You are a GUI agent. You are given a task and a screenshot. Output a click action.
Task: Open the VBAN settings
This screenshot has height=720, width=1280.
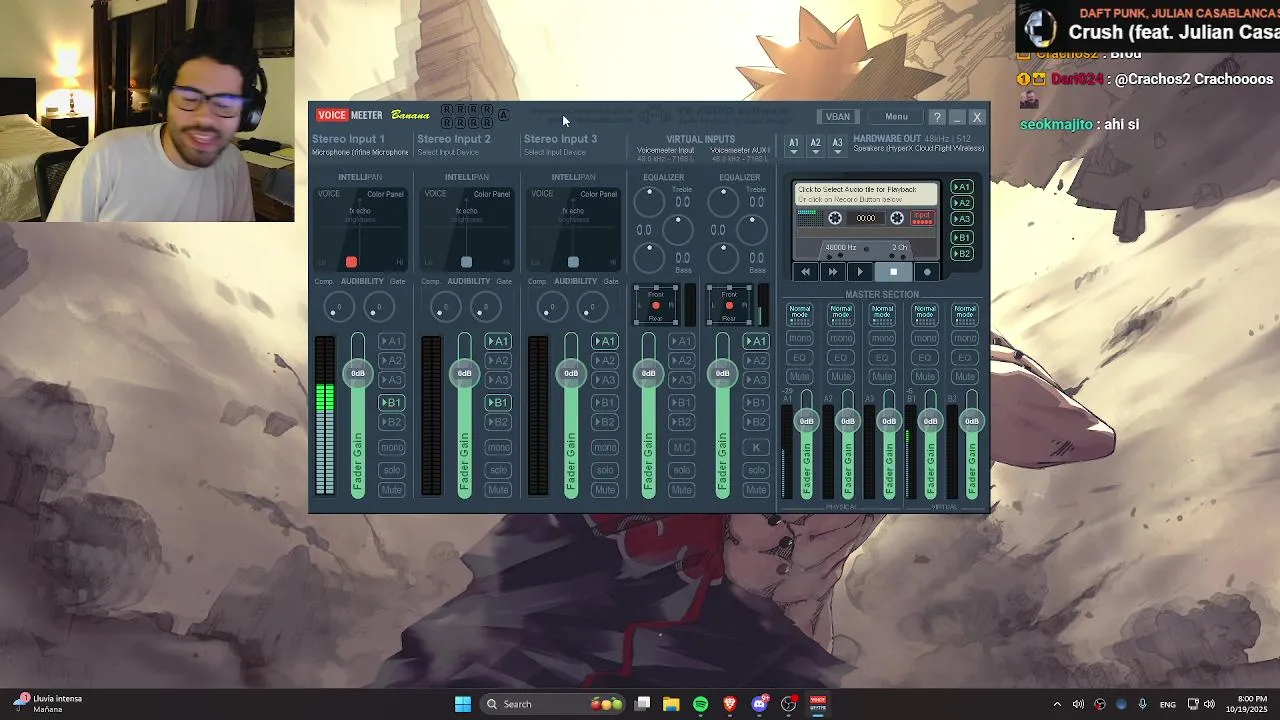pos(838,117)
